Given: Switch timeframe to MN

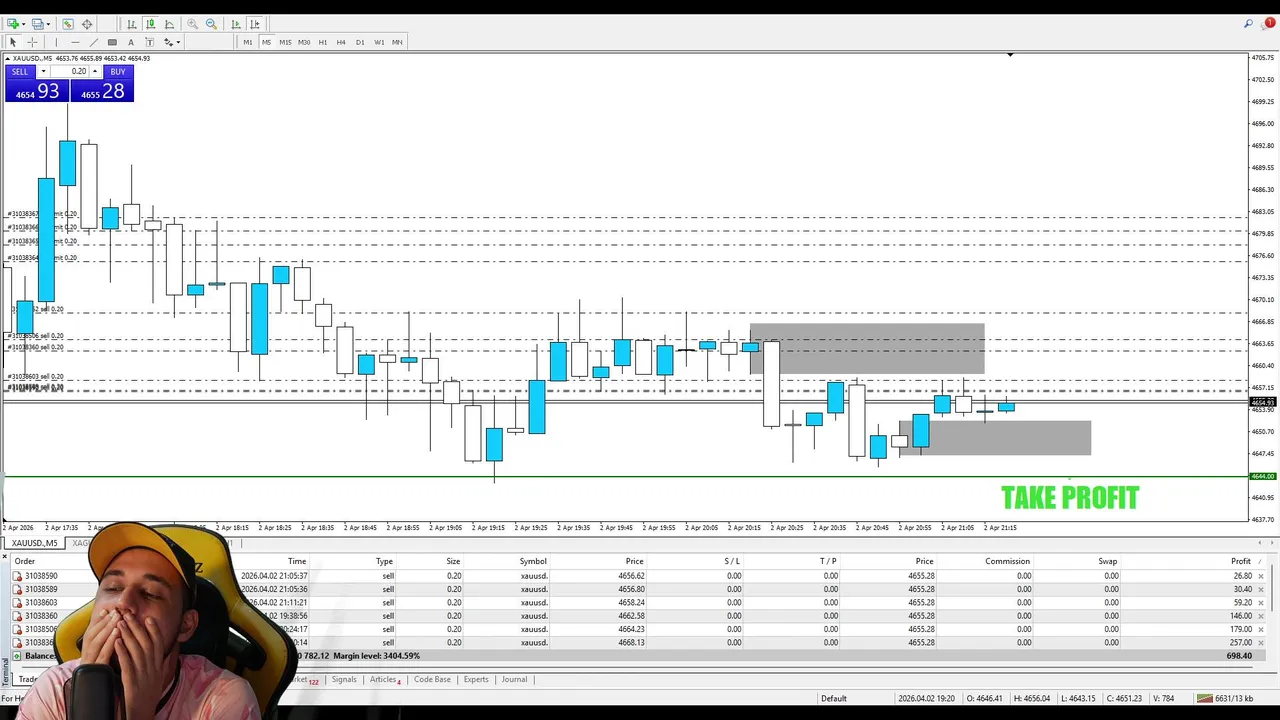Looking at the screenshot, I should 397,42.
